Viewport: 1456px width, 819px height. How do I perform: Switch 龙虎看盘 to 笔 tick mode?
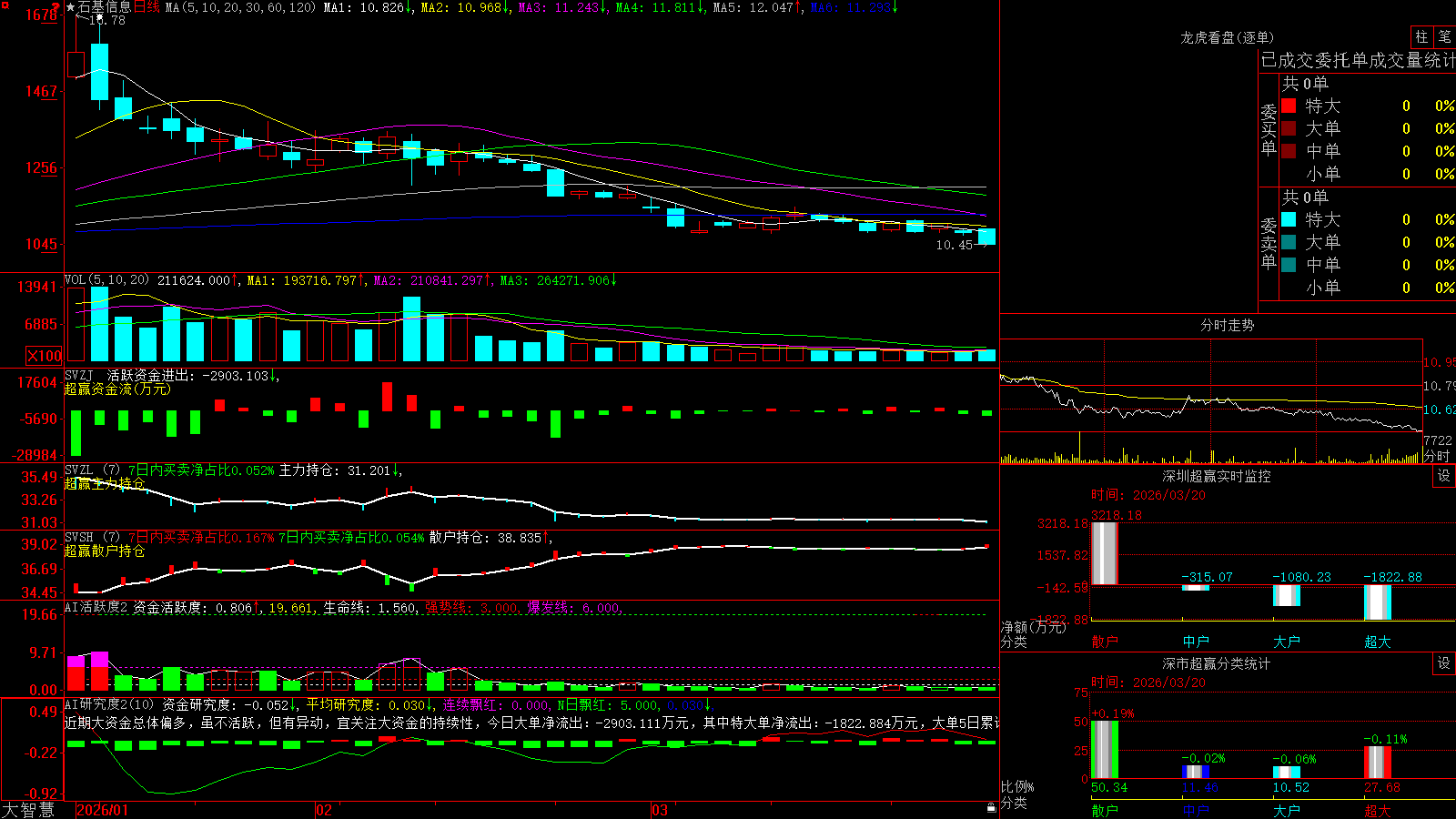coord(1444,36)
